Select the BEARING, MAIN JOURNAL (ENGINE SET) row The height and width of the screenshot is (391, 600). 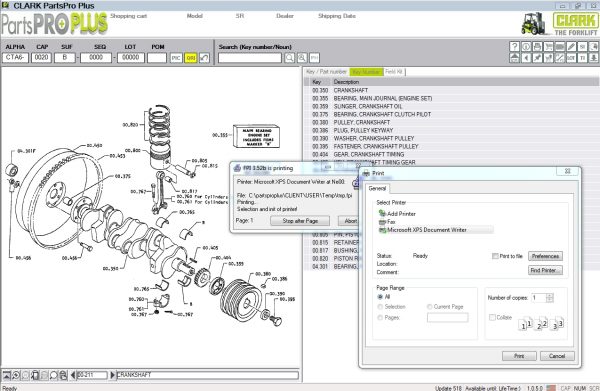(452, 98)
